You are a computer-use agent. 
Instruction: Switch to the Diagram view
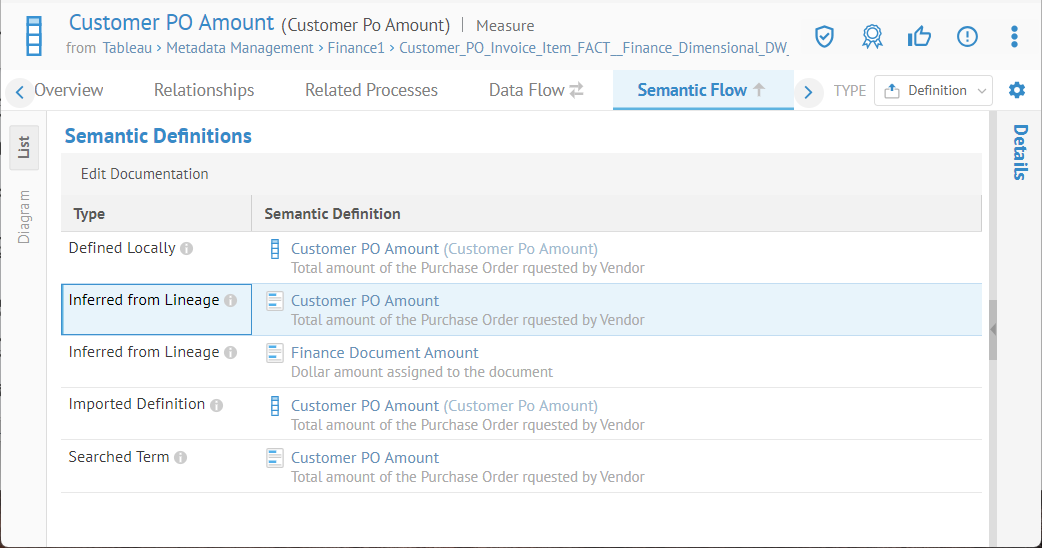[x=23, y=216]
